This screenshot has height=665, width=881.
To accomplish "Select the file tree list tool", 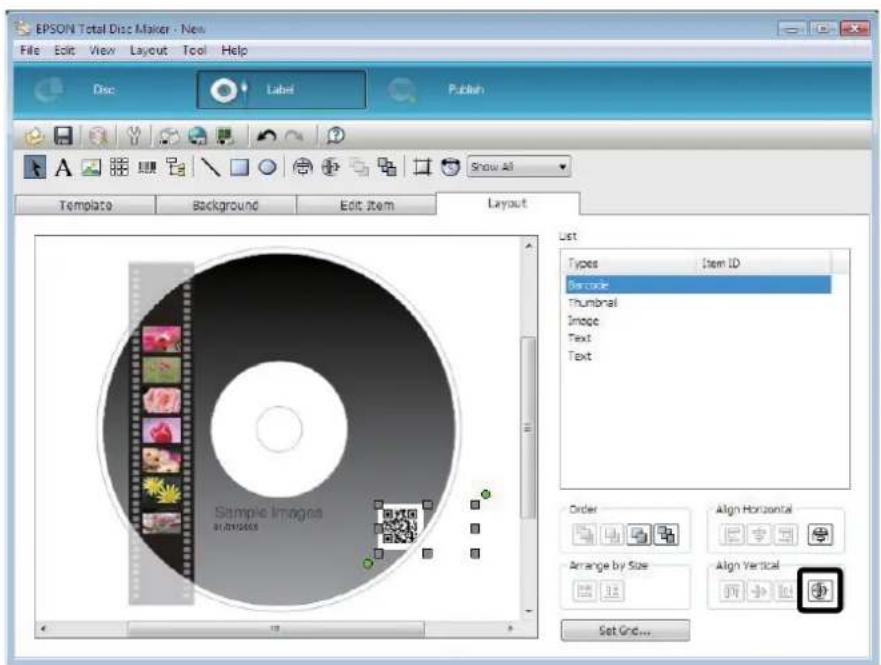I will pyautogui.click(x=176, y=167).
